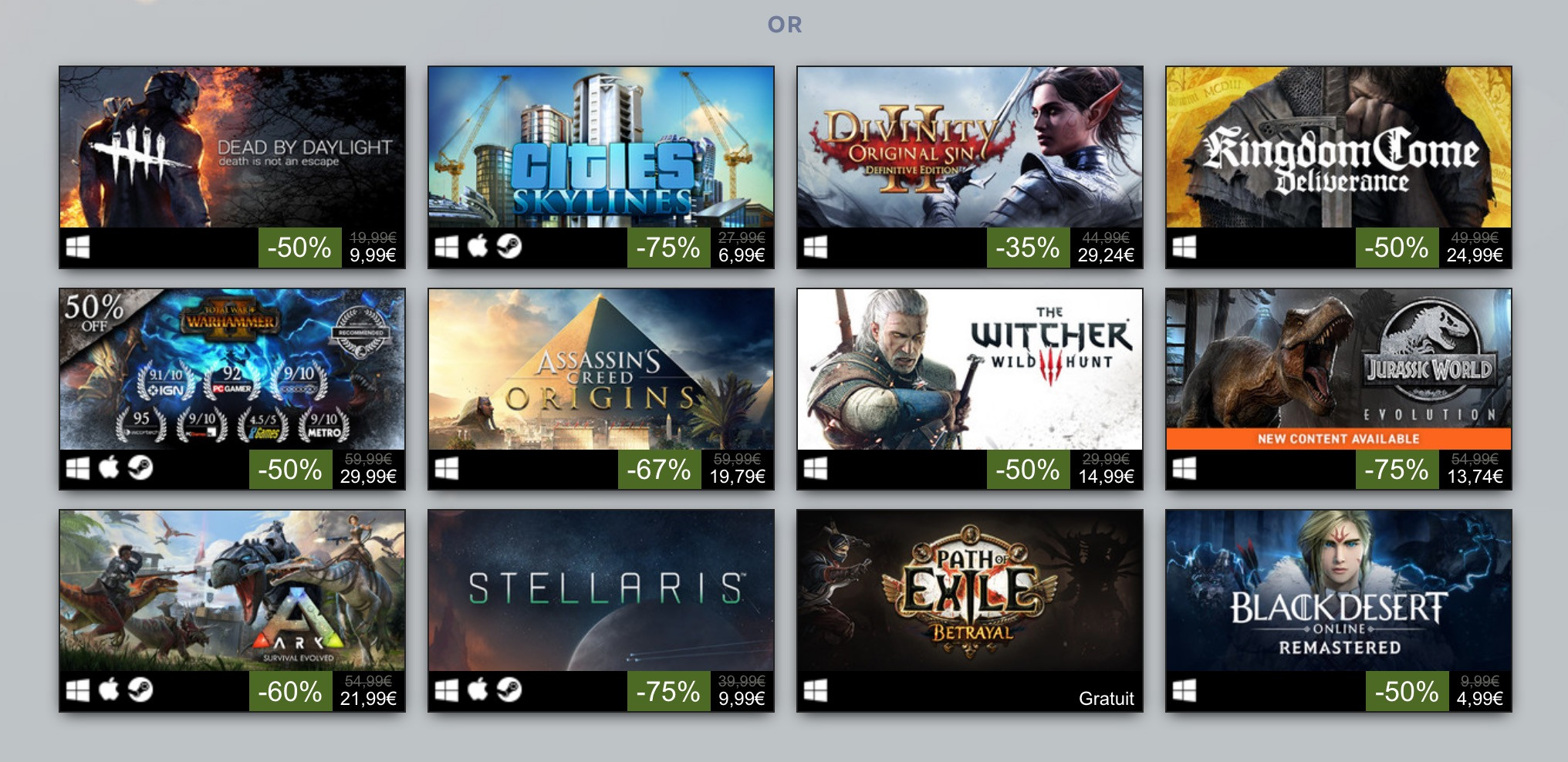Viewport: 1568px width, 762px height.
Task: Click the Gratuit label for Path of Exile
Action: [x=1106, y=699]
